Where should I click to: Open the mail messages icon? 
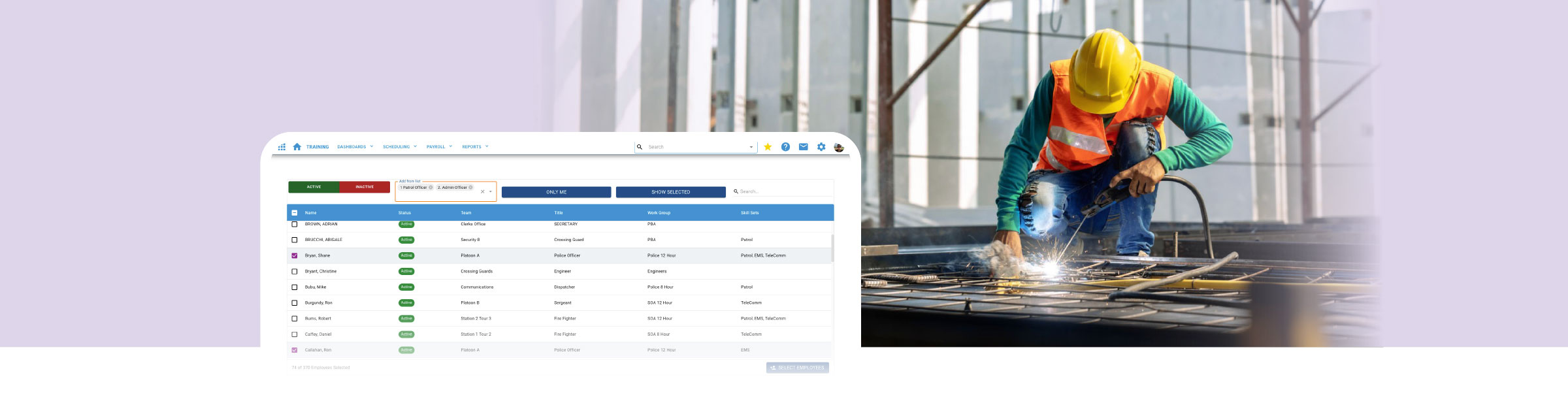point(803,147)
